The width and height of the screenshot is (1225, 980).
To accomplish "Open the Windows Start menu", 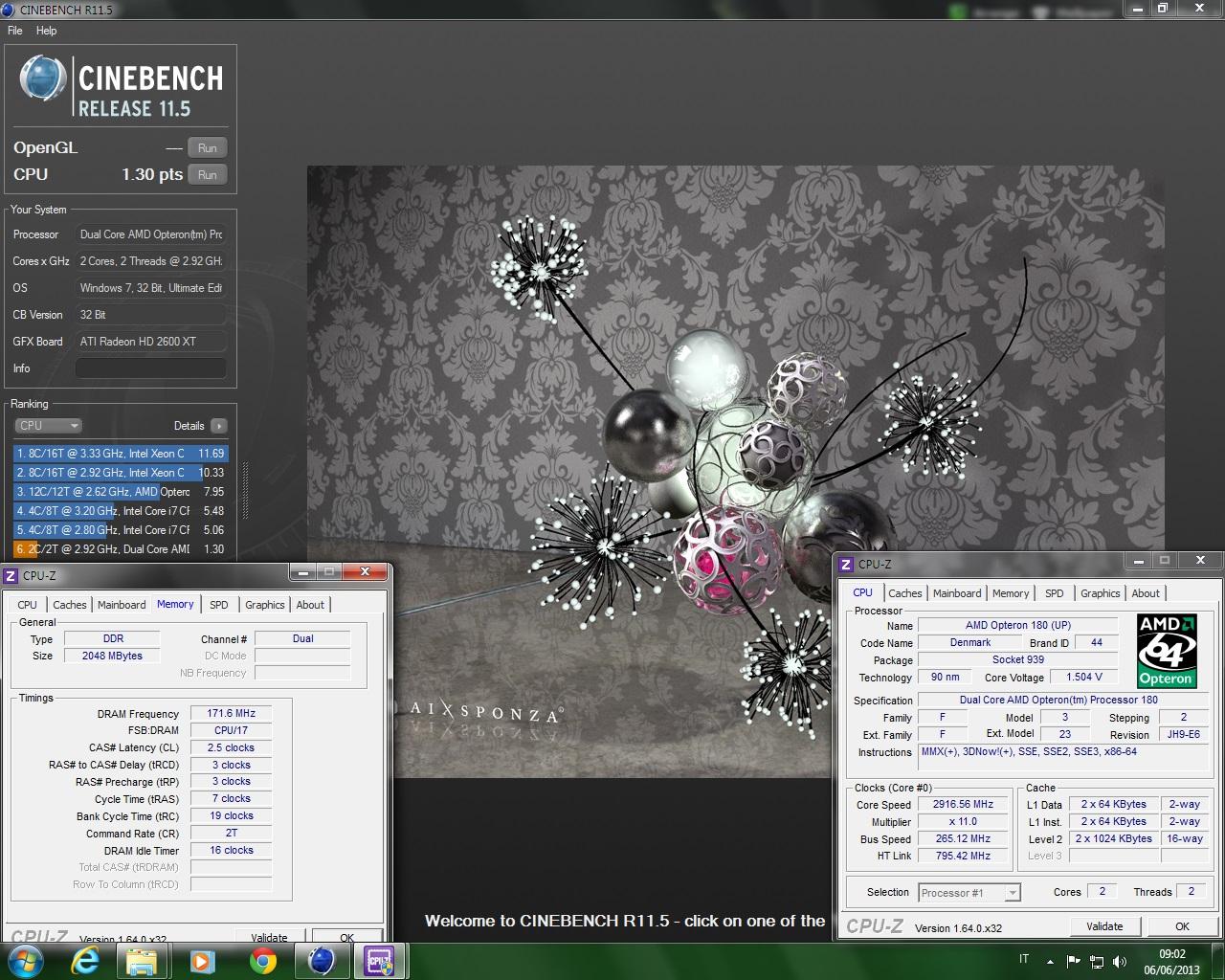I will click(23, 961).
